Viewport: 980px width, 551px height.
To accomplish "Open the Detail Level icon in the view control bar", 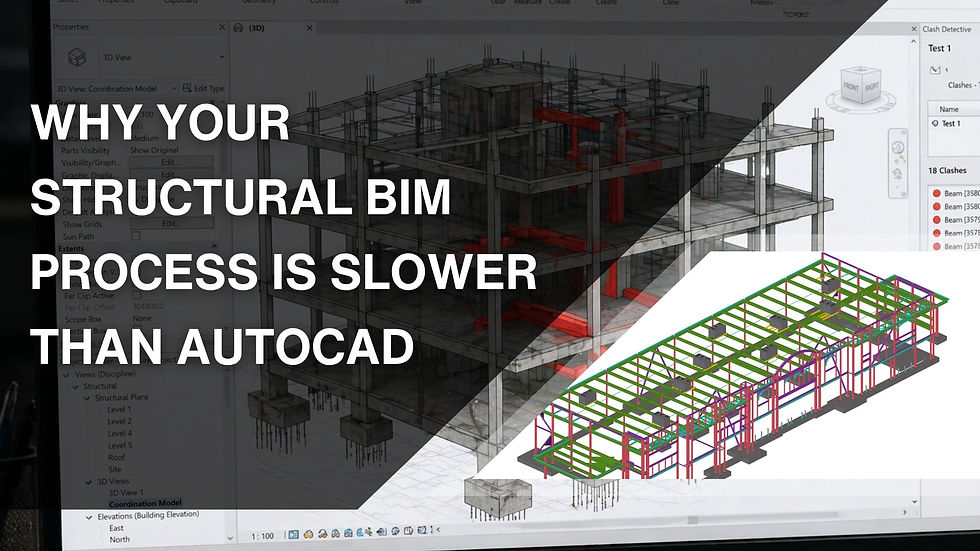I will [x=294, y=534].
